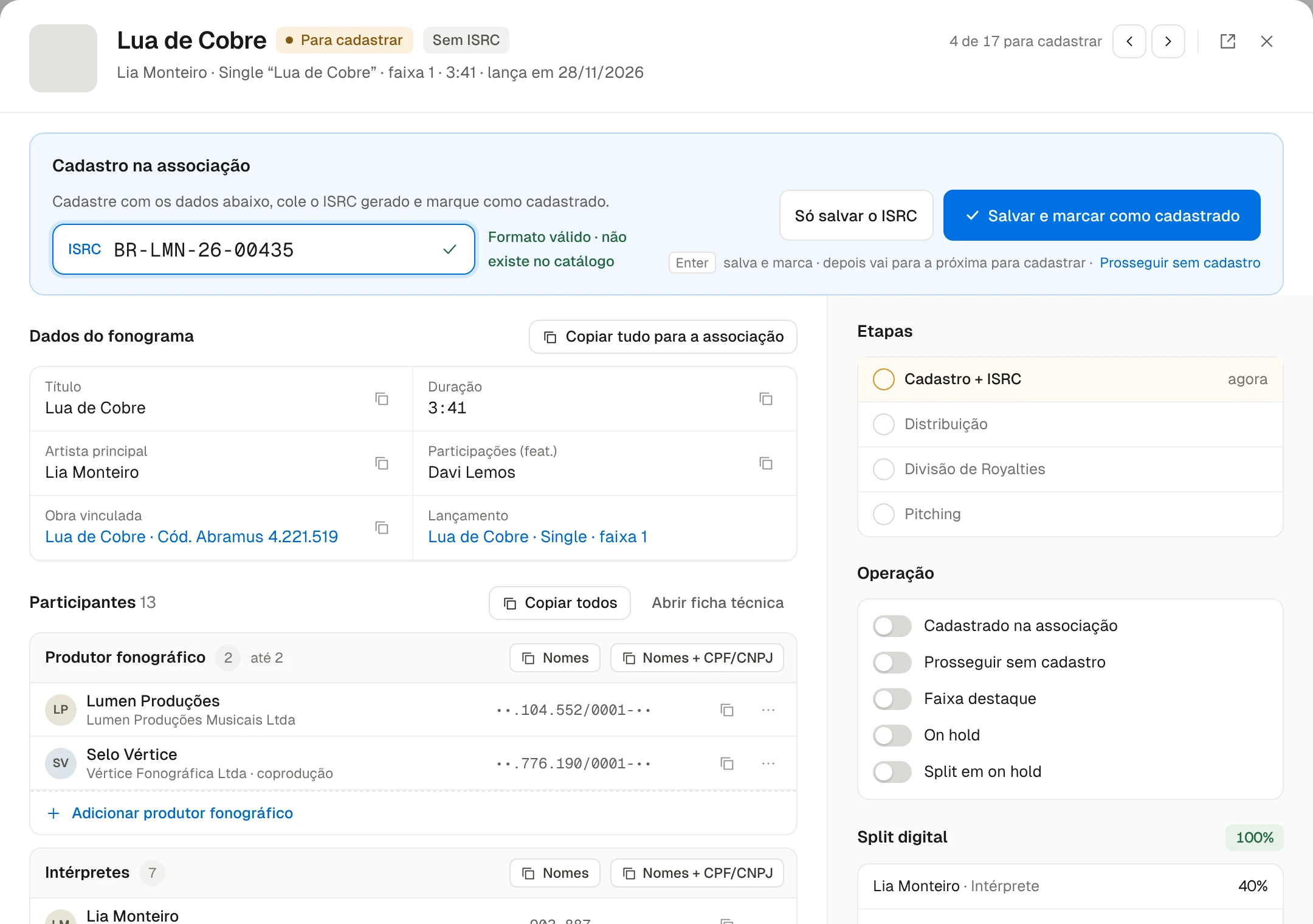Close the Lua de Cobre panel
Viewport: 1313px width, 924px height.
pos(1266,41)
